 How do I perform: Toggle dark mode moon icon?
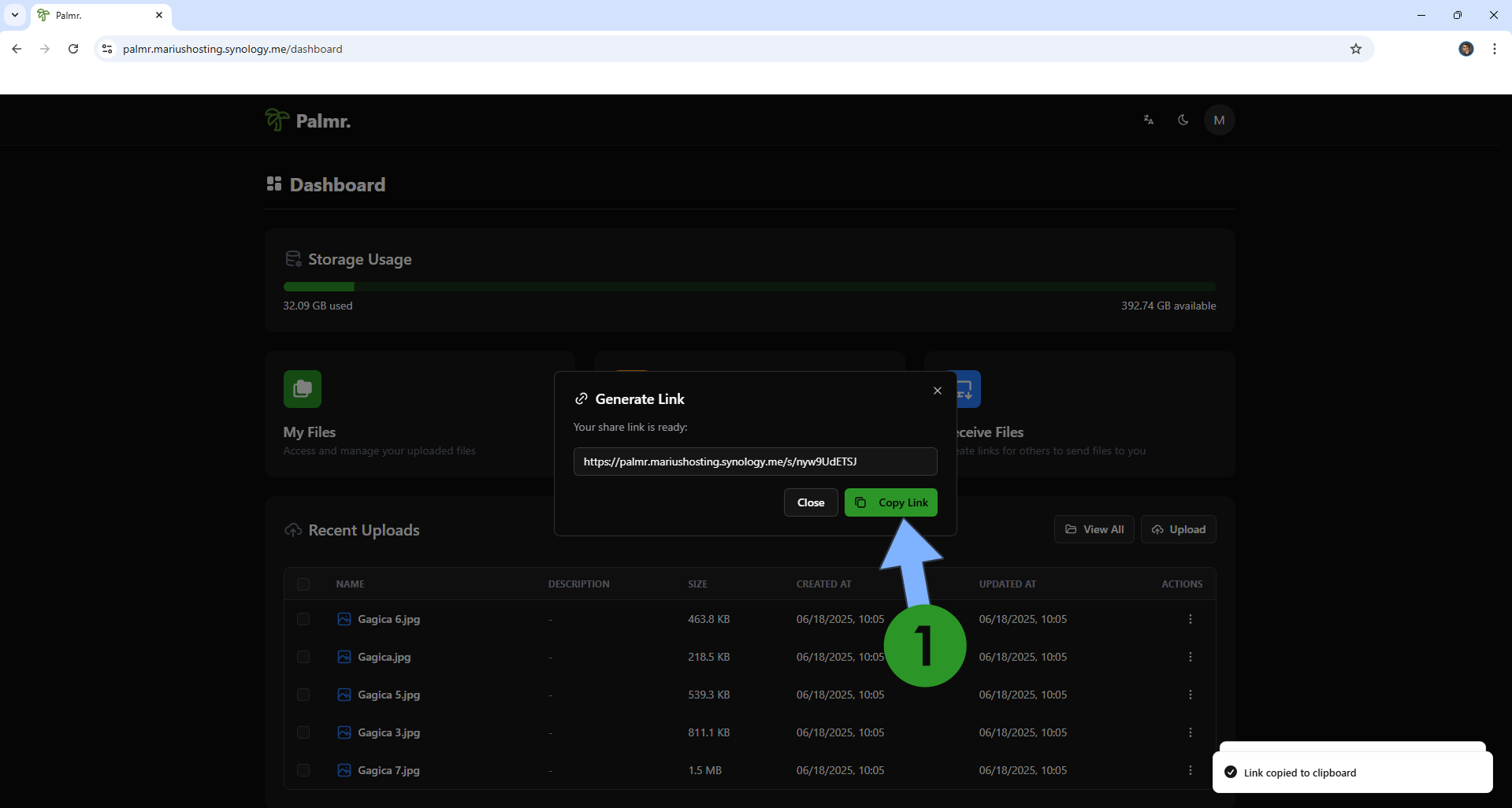coord(1183,120)
